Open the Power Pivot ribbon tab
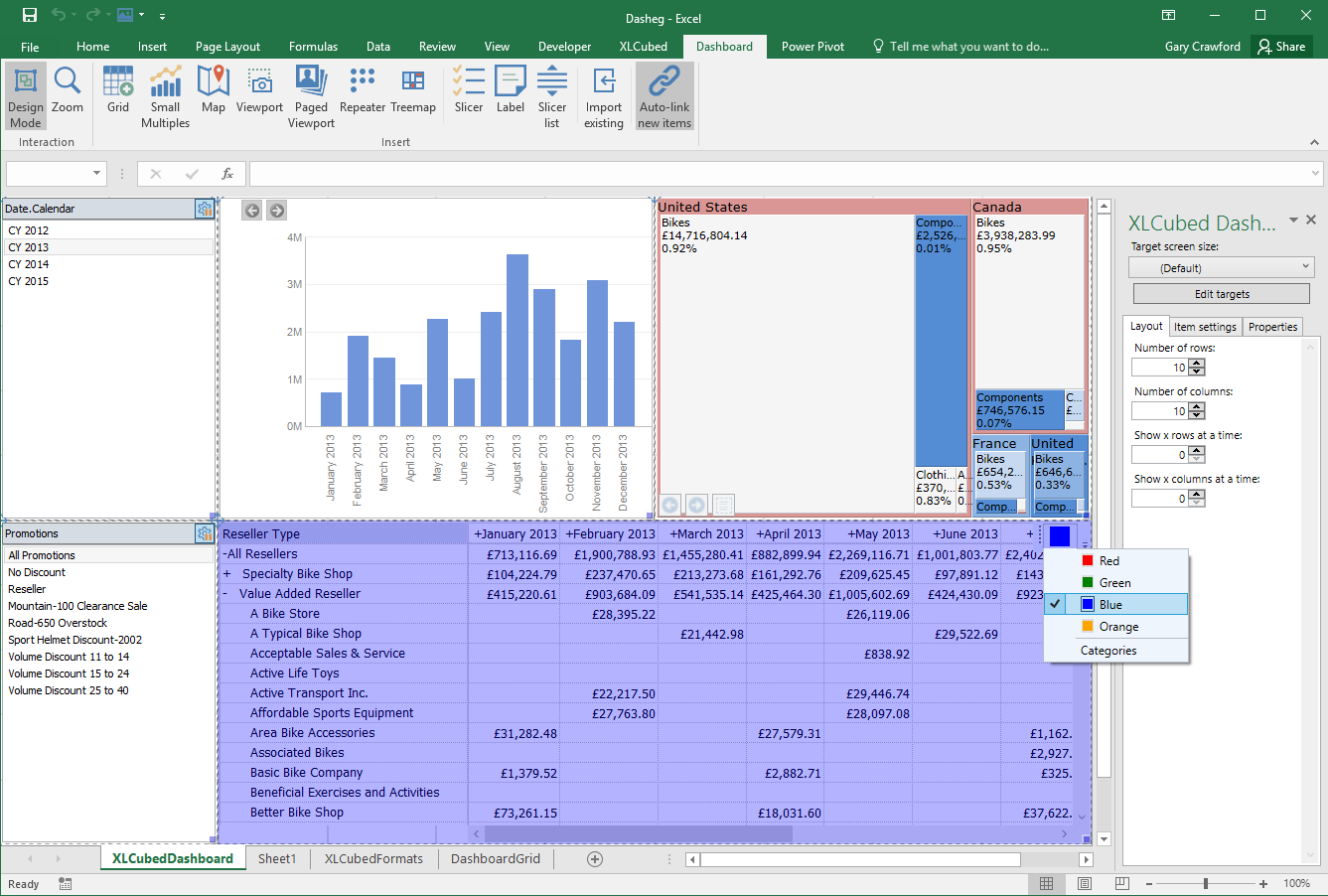Viewport: 1328px width, 896px height. point(812,47)
